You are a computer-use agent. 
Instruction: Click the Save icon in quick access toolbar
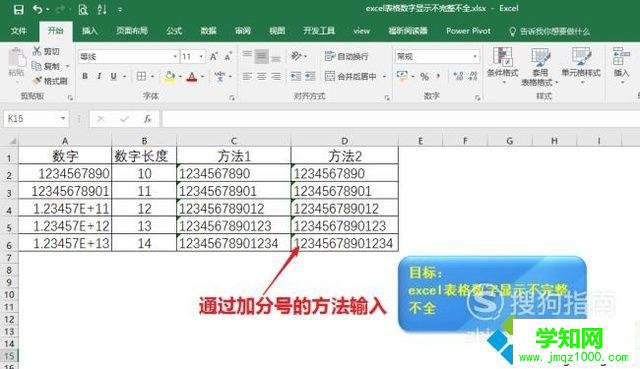18,9
